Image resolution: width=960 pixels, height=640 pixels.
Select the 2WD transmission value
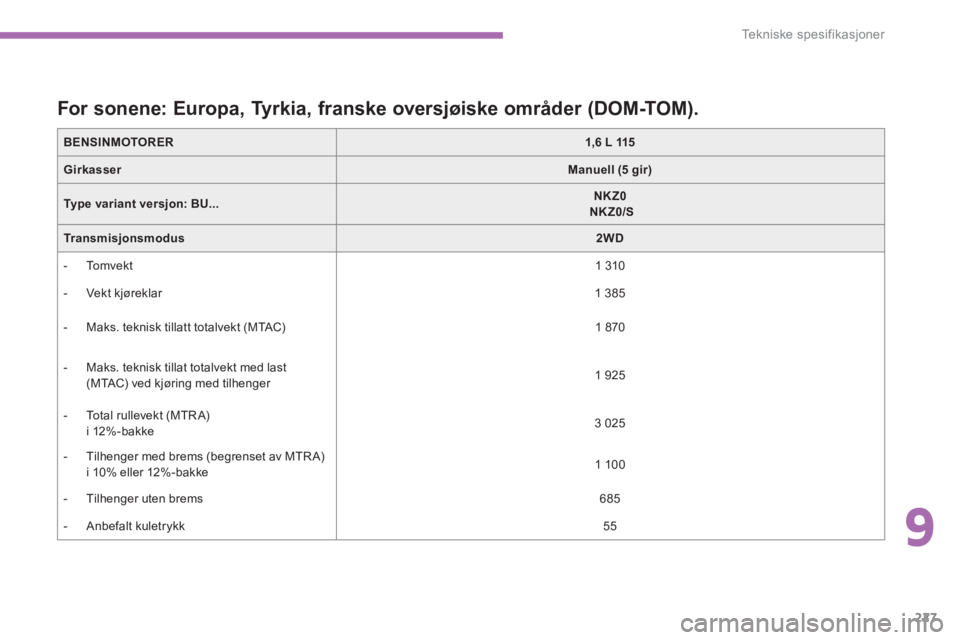610,239
